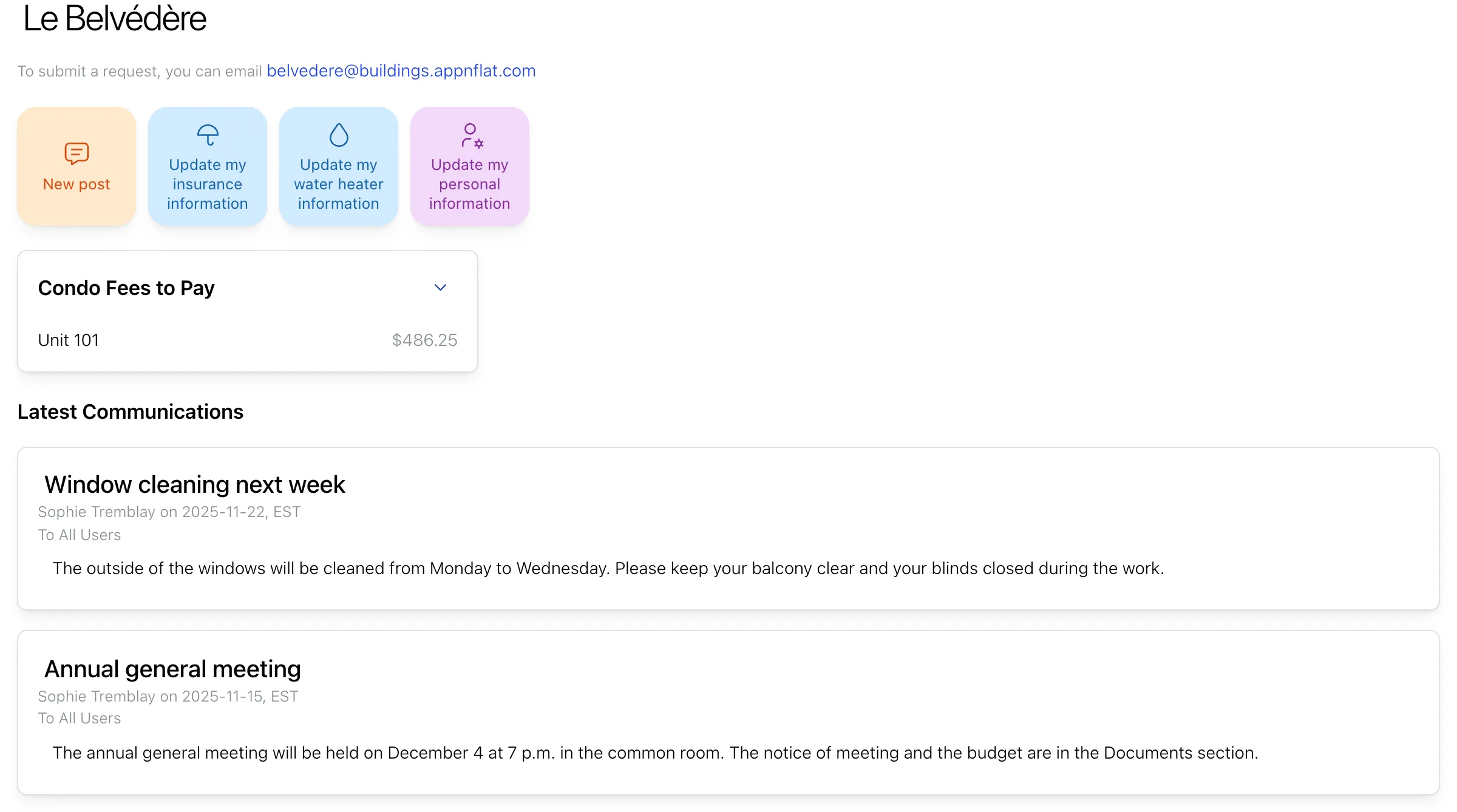Open the Window cleaning next week post
1457x812 pixels.
pos(194,484)
